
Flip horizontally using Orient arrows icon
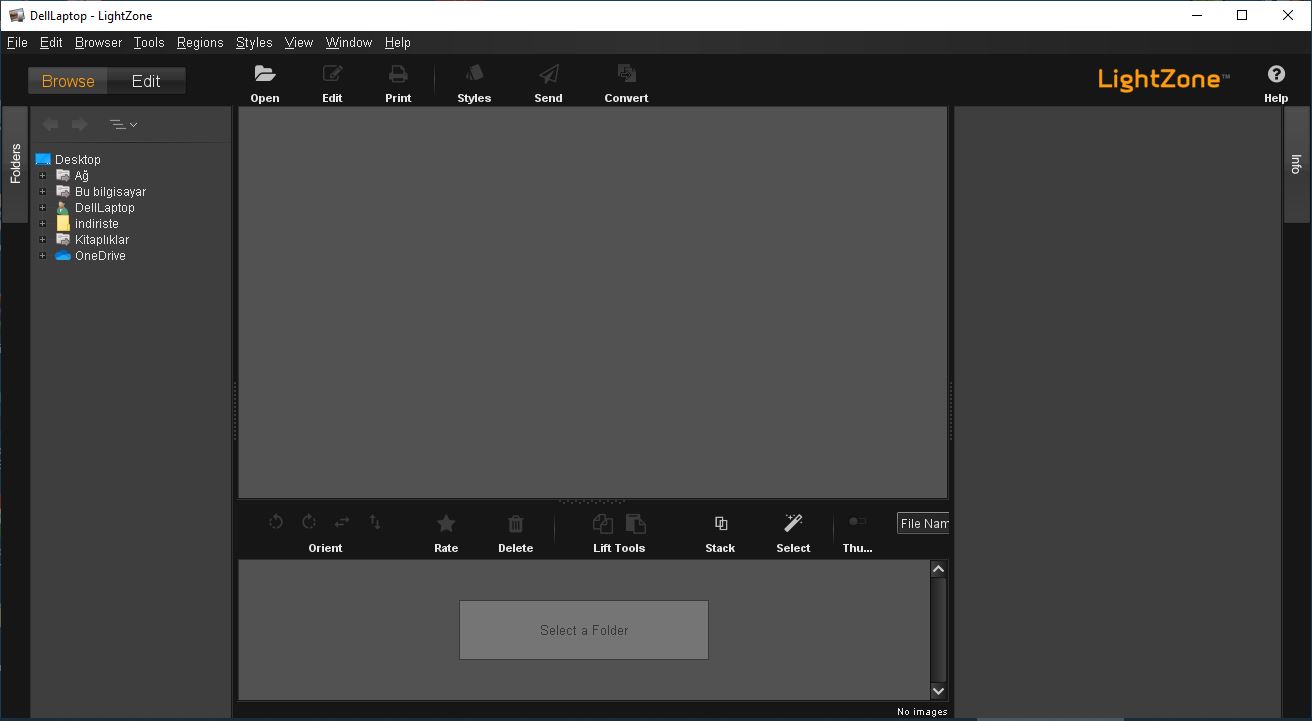pyautogui.click(x=342, y=522)
